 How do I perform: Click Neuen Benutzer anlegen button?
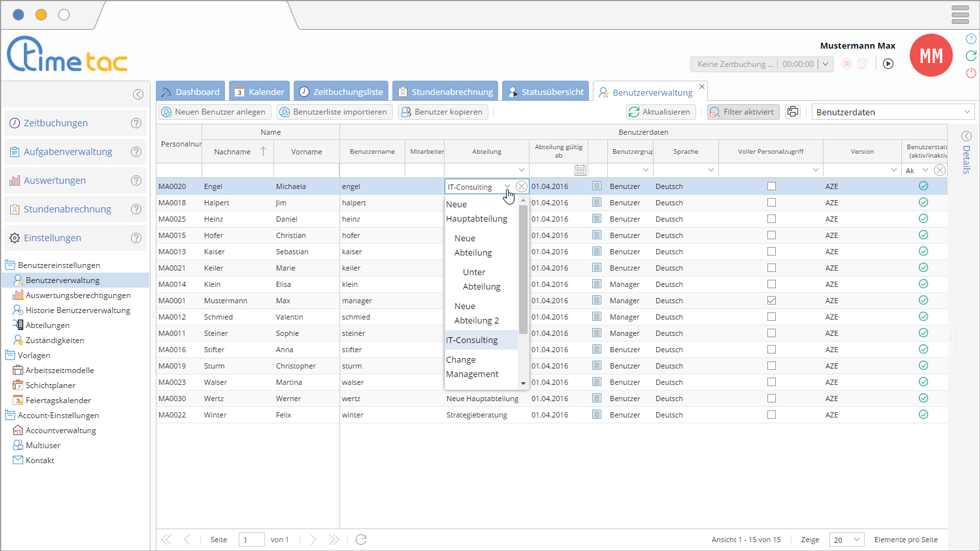(214, 112)
